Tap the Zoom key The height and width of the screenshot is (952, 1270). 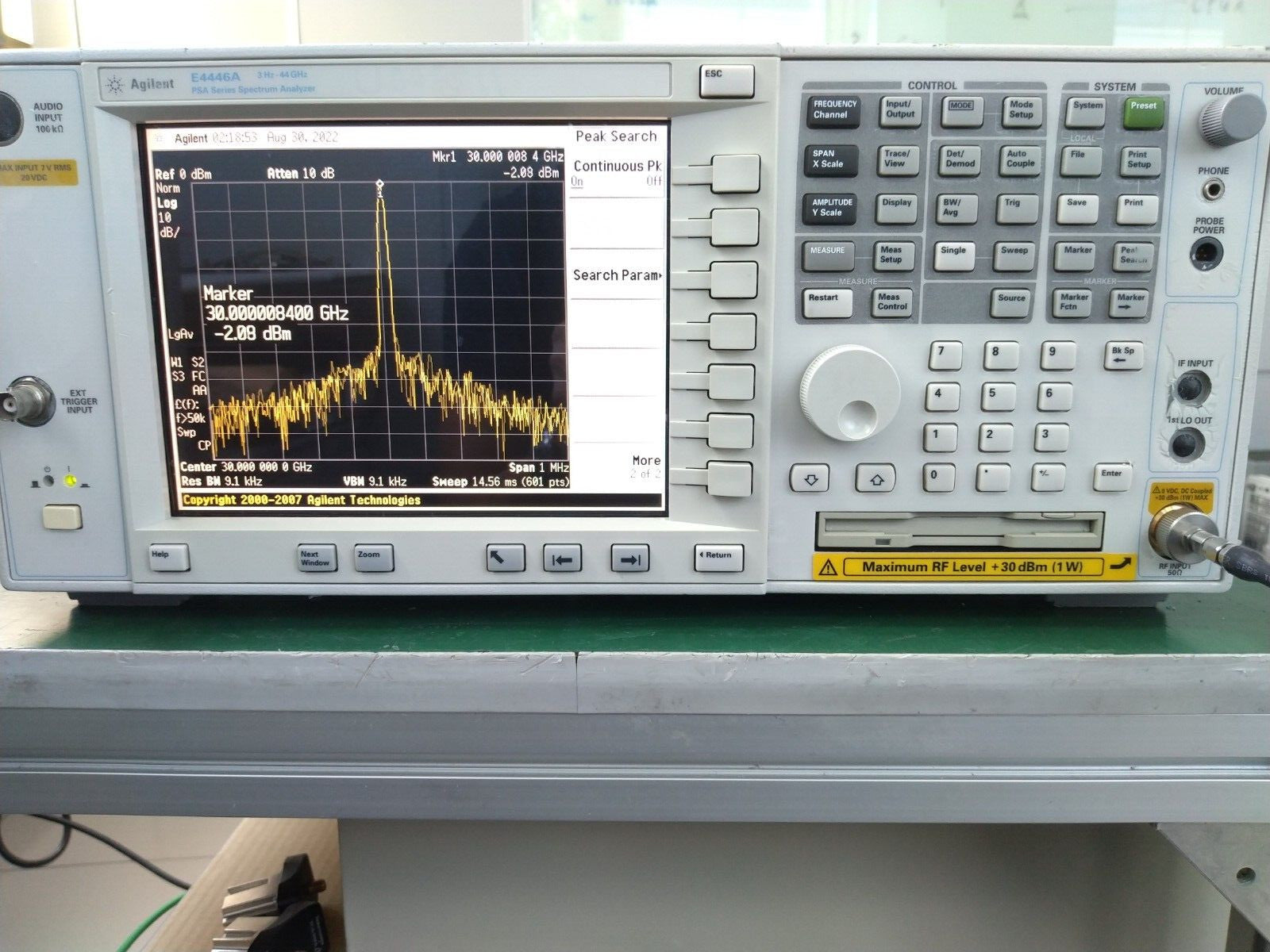[373, 559]
